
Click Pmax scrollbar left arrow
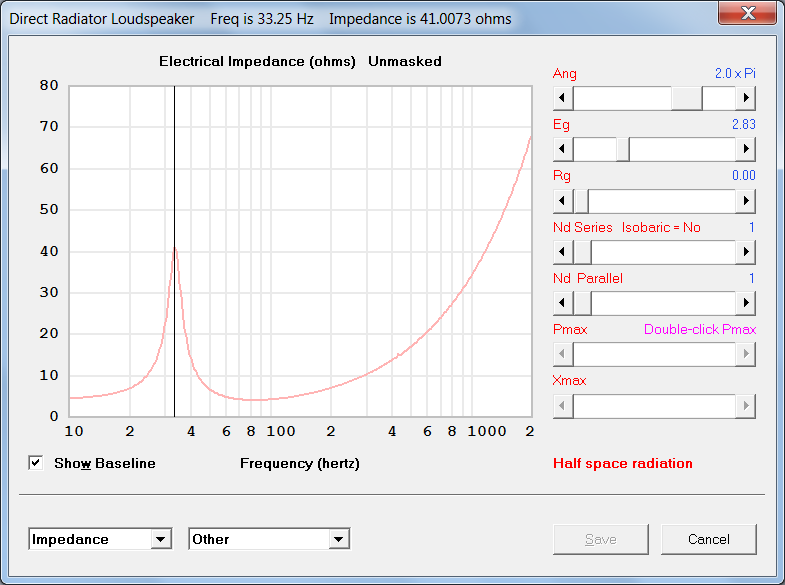563,354
